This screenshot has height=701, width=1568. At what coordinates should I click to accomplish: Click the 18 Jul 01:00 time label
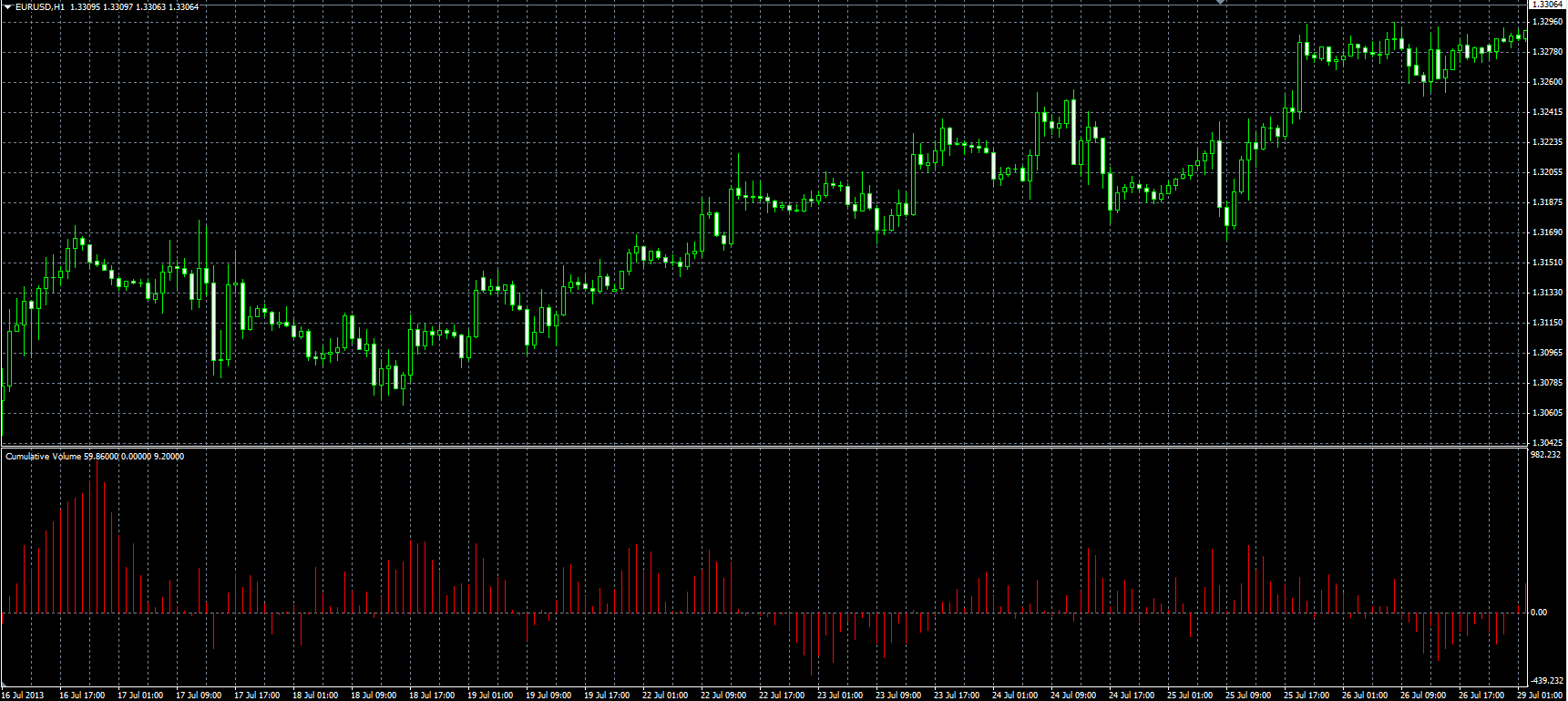pos(314,696)
